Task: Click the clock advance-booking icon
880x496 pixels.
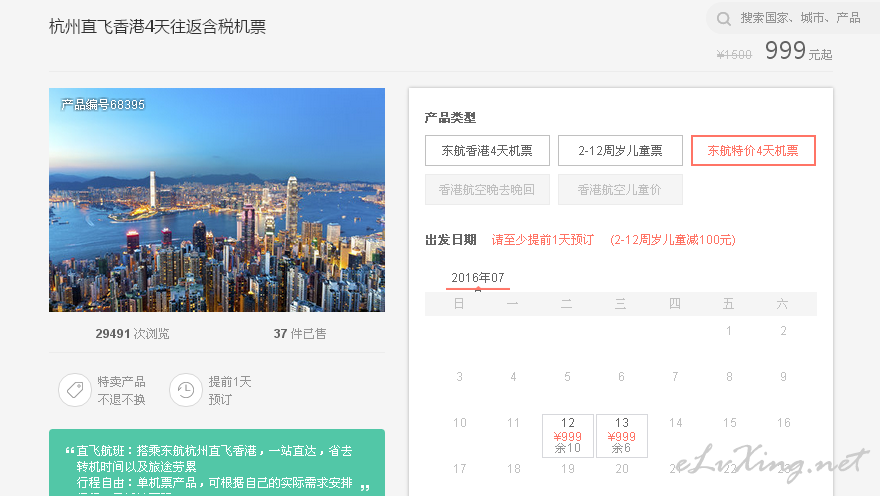Action: [186, 389]
